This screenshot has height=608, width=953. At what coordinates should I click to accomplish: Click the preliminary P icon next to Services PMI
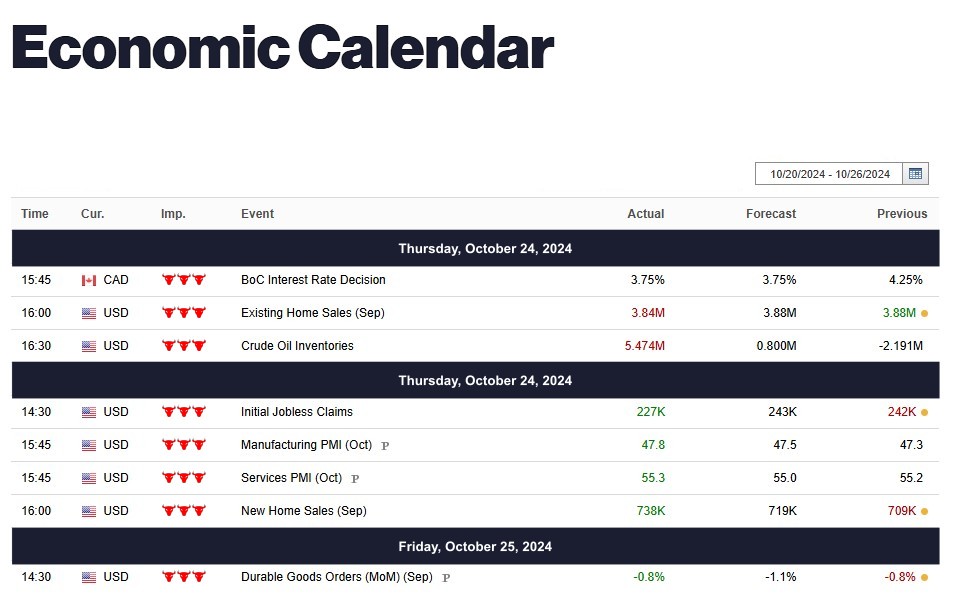tap(355, 478)
